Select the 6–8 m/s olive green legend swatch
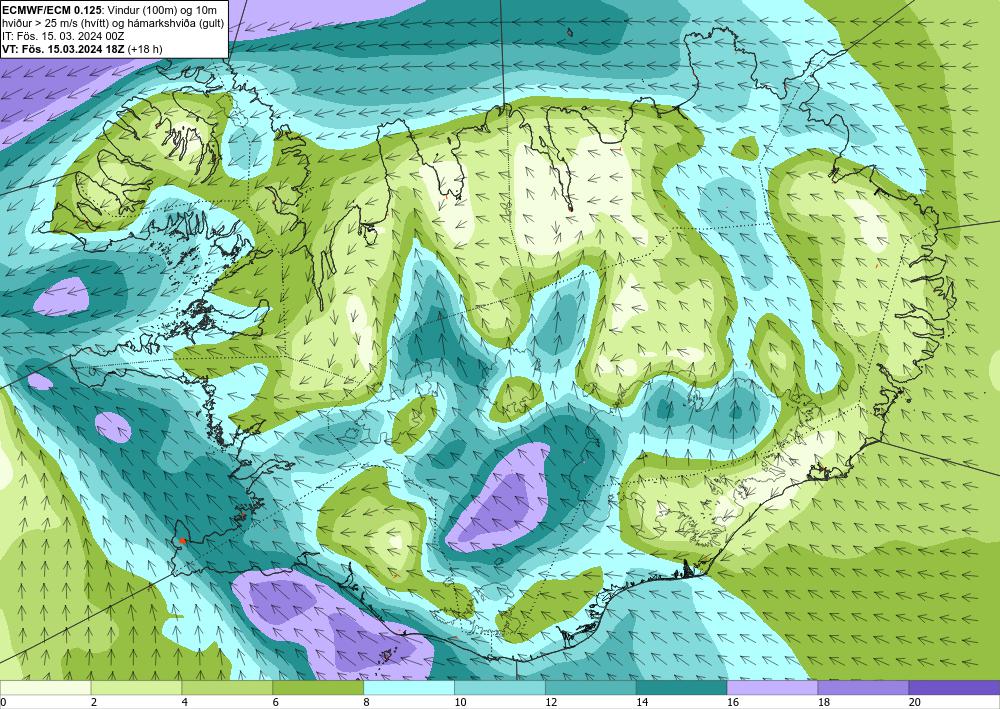The height and width of the screenshot is (709, 1000). (x=318, y=688)
